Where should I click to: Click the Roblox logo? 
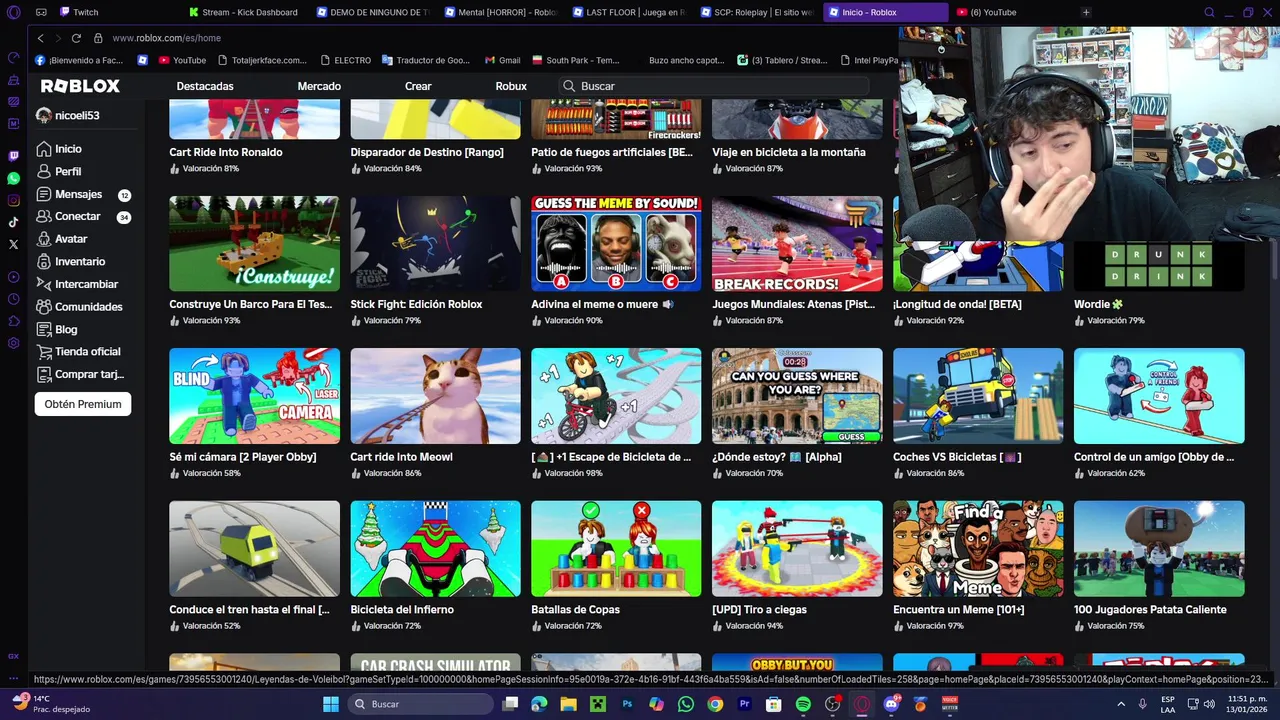coord(80,86)
